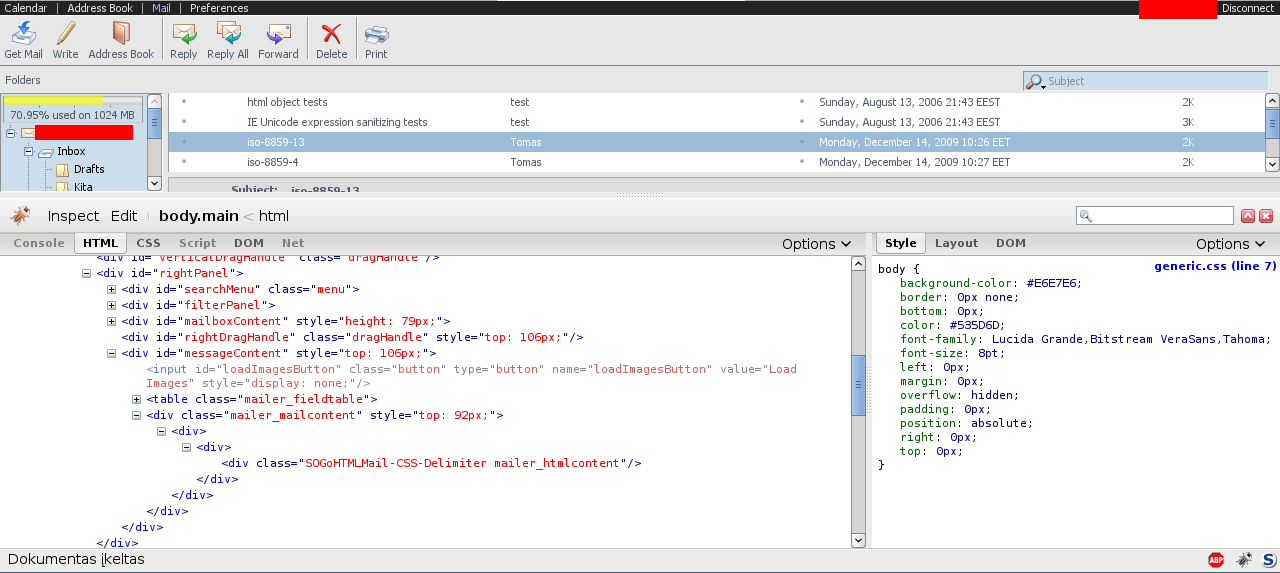Click the Inspect button in Firebug
This screenshot has width=1280, height=573.
pyautogui.click(x=73, y=216)
